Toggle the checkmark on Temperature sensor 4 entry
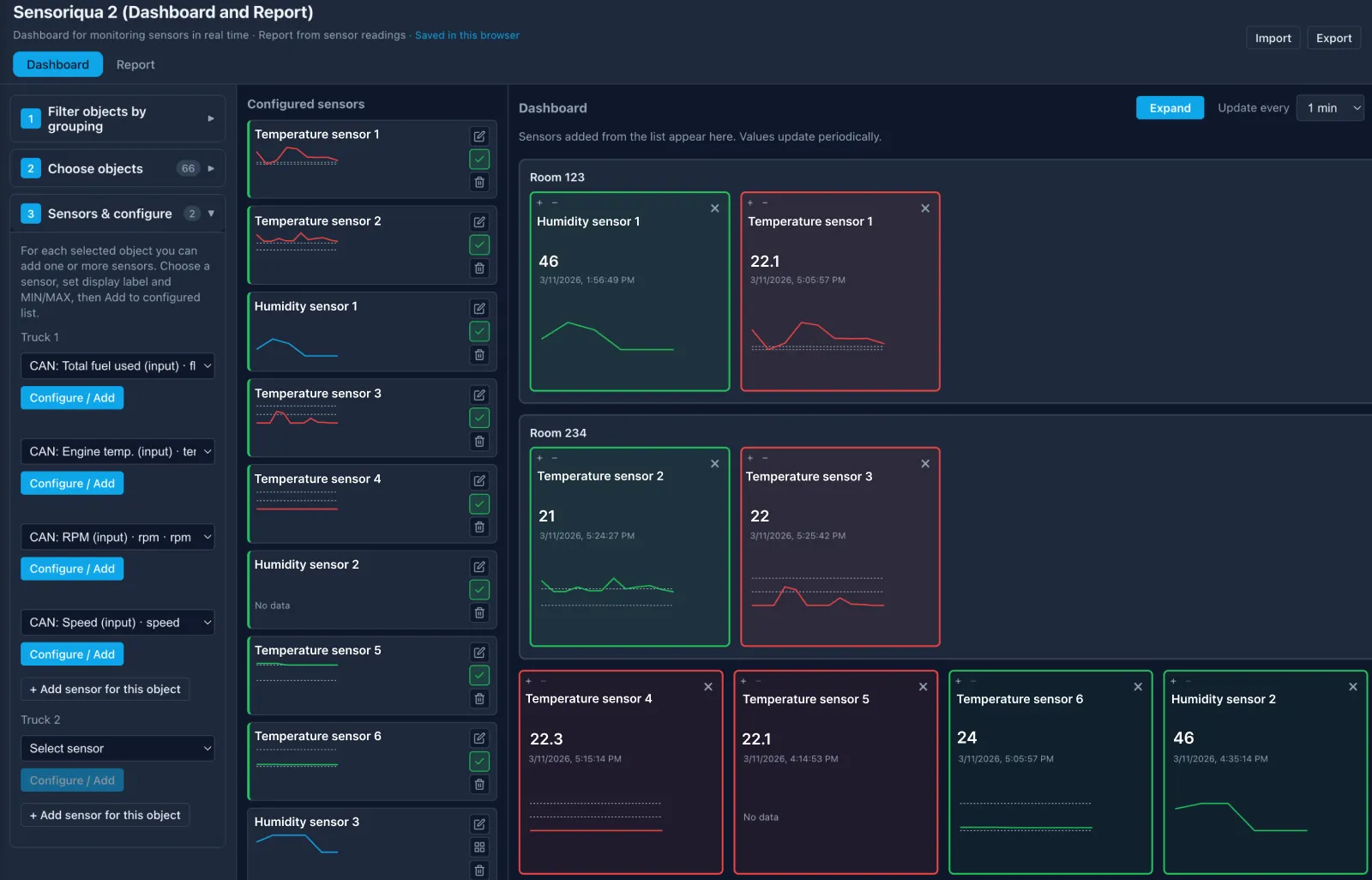The height and width of the screenshot is (880, 1372). [478, 503]
